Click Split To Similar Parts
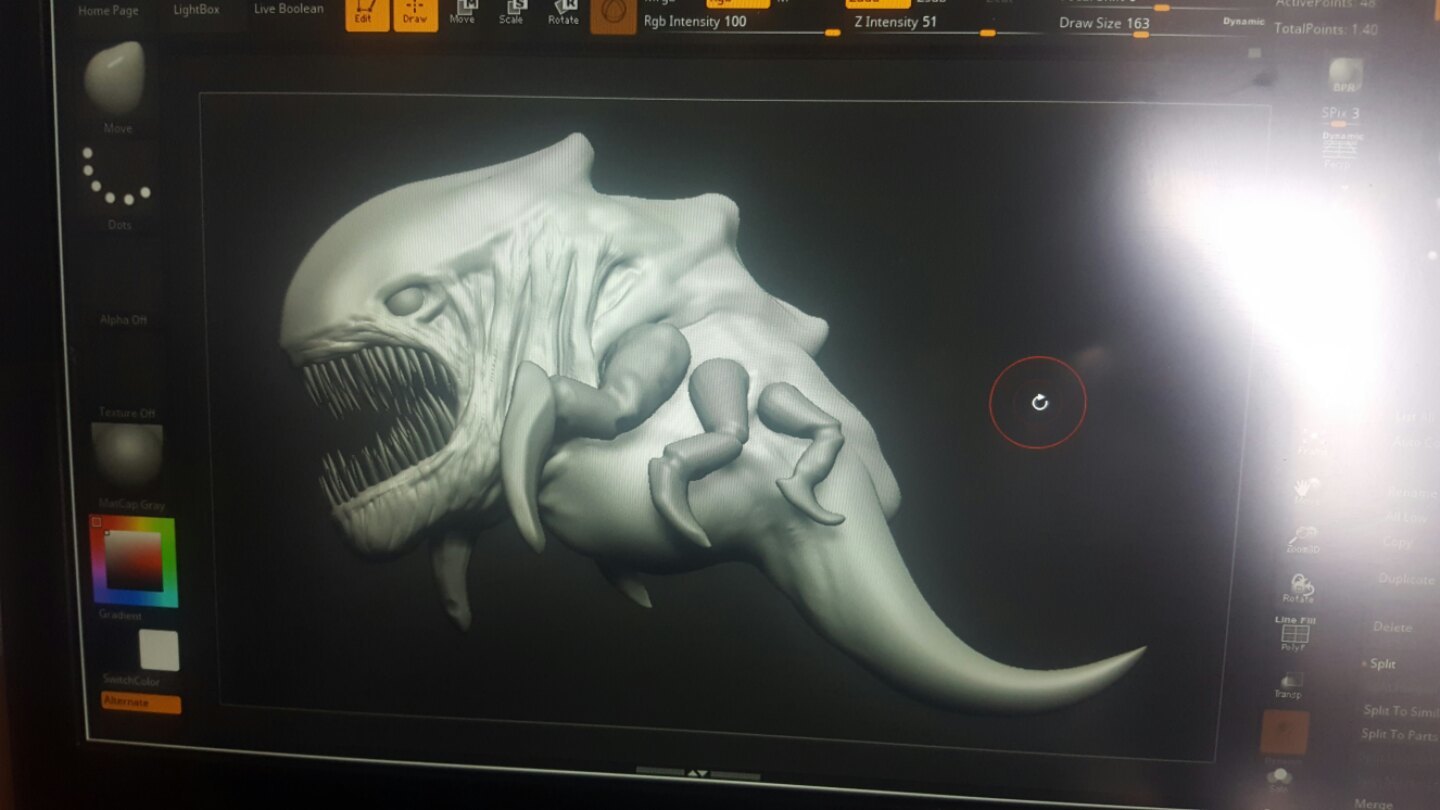Image resolution: width=1440 pixels, height=810 pixels. coord(1400,710)
